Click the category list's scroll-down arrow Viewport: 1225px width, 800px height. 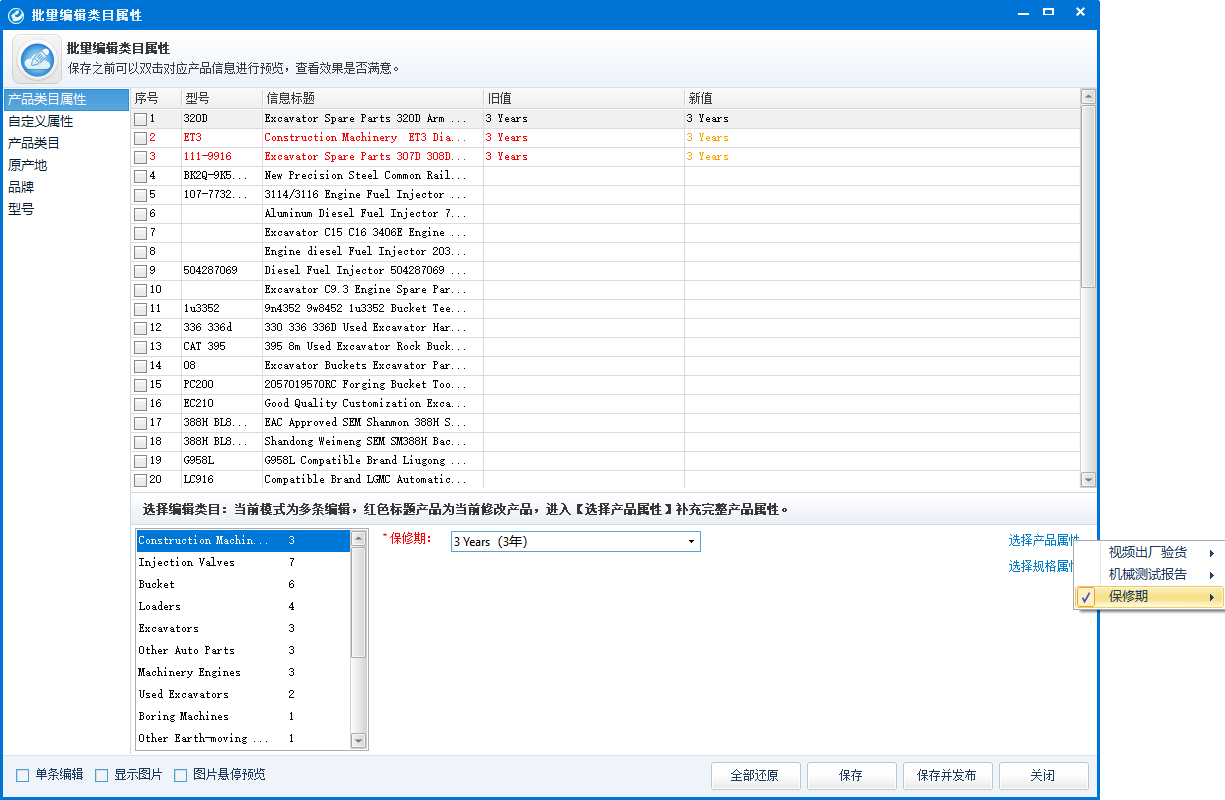358,741
